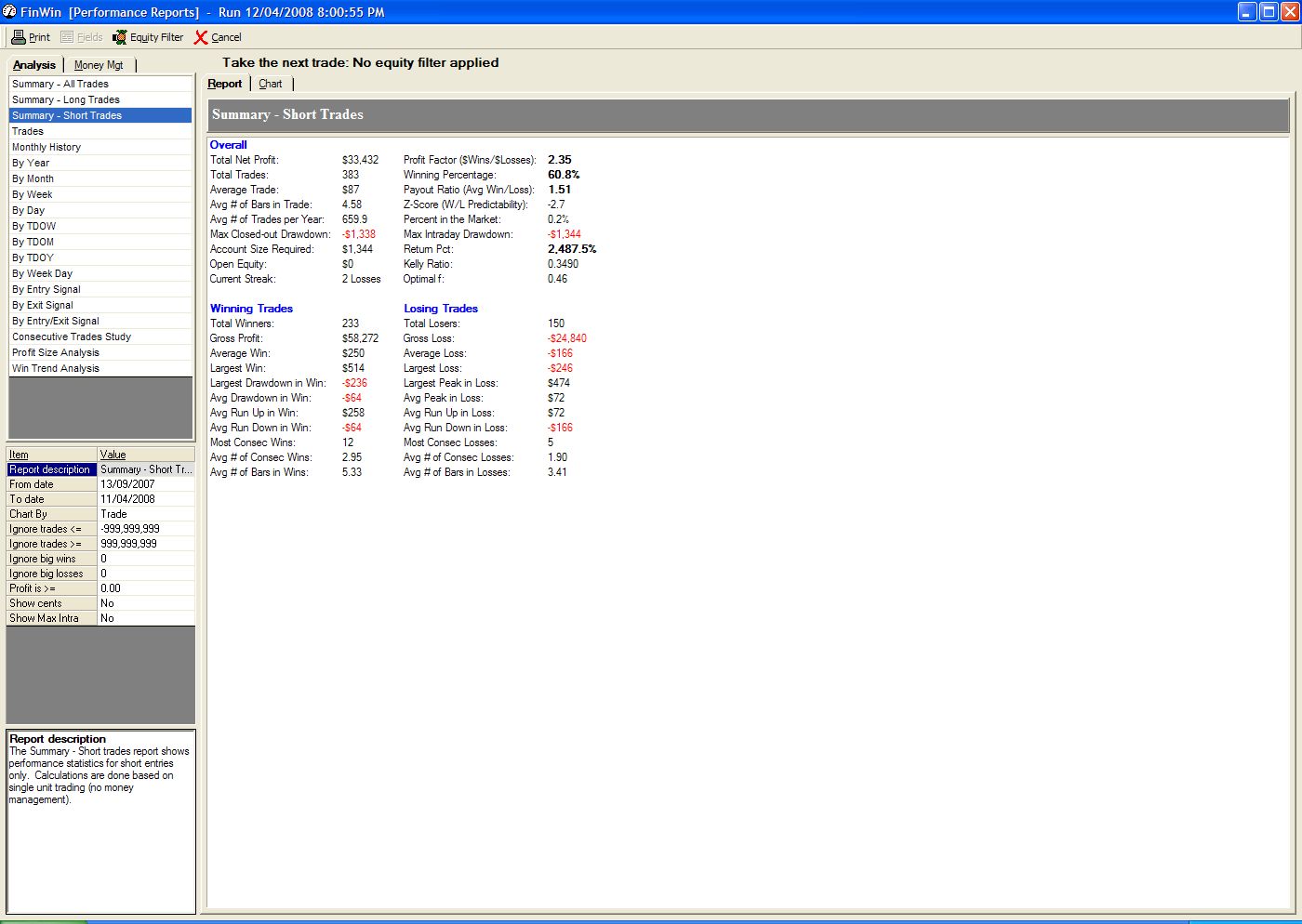Click the Show cents value cell

(x=145, y=603)
